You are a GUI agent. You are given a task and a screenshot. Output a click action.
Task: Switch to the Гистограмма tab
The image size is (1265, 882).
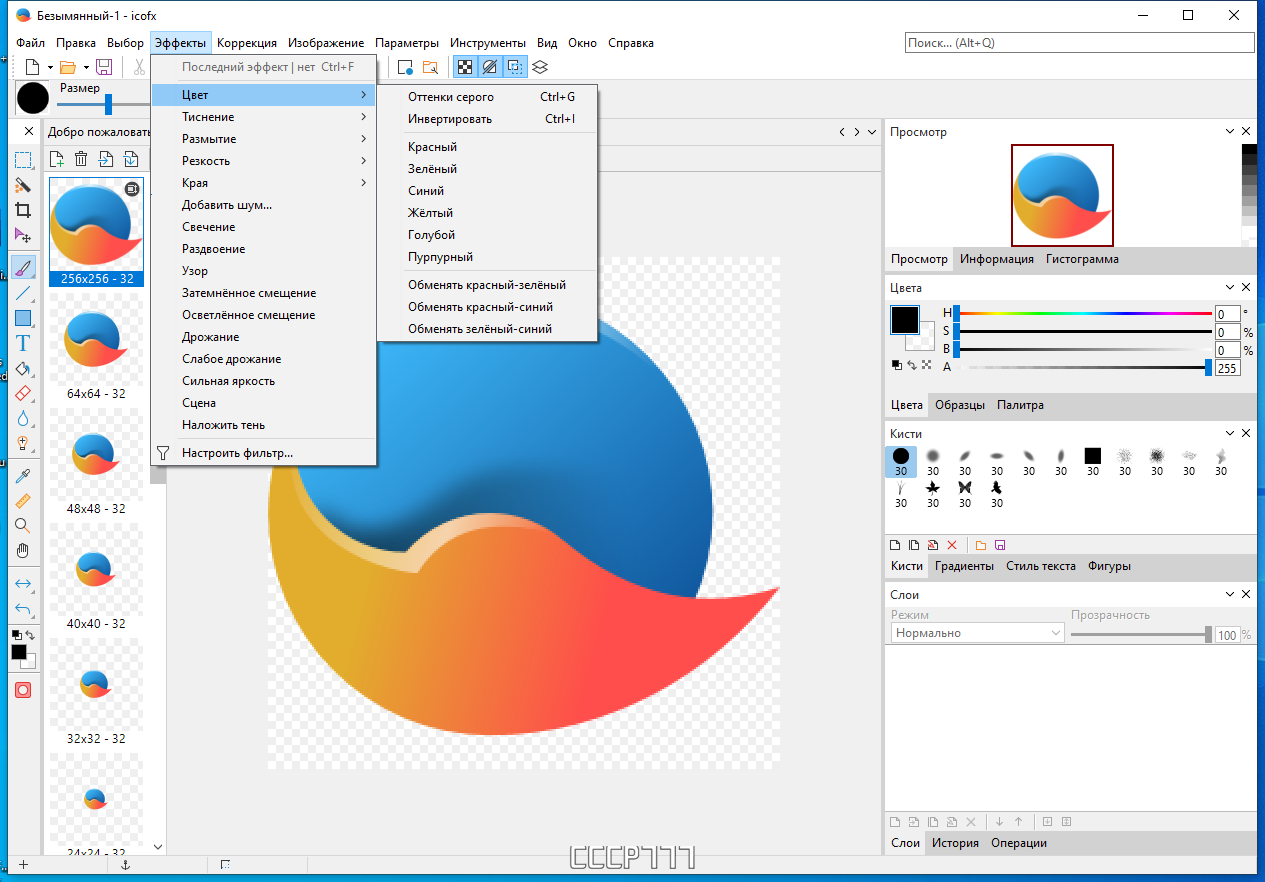point(1082,259)
